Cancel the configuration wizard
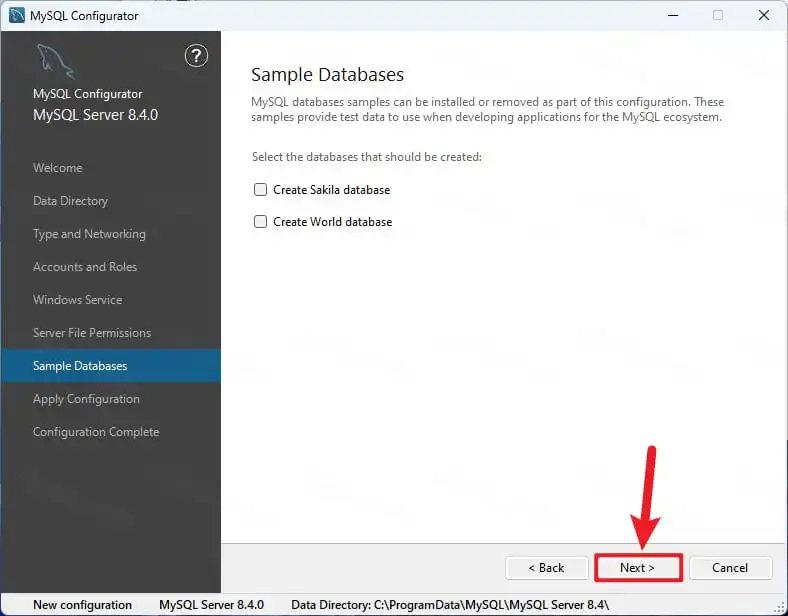 730,568
